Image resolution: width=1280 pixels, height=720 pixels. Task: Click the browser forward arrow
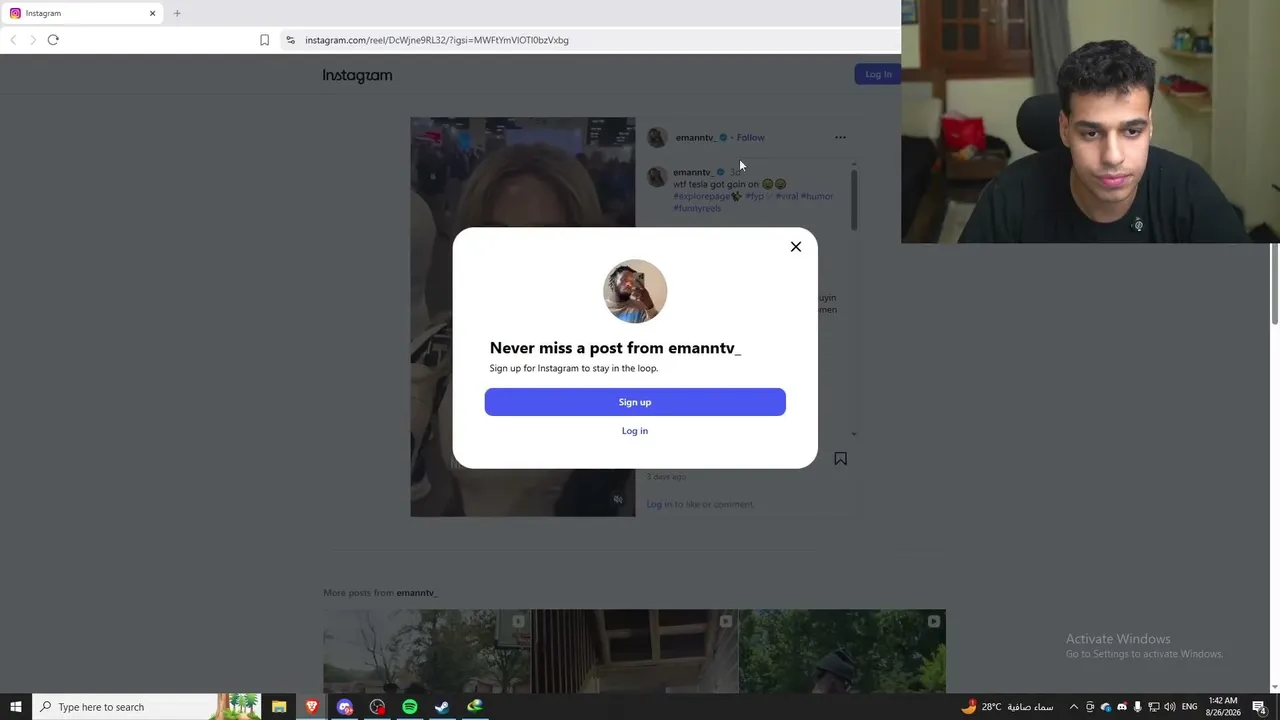point(33,40)
